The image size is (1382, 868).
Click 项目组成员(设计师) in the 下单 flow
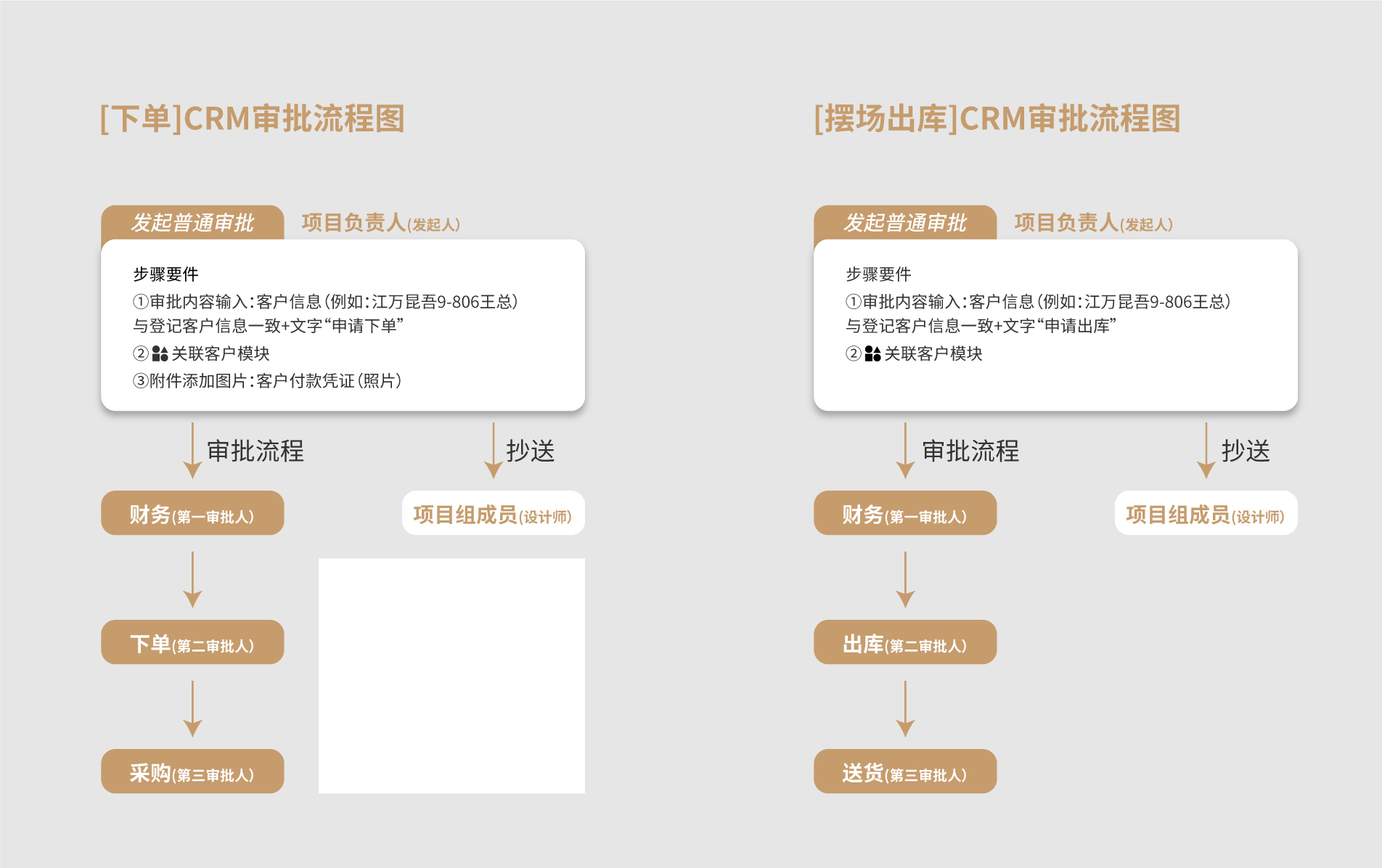pos(494,513)
